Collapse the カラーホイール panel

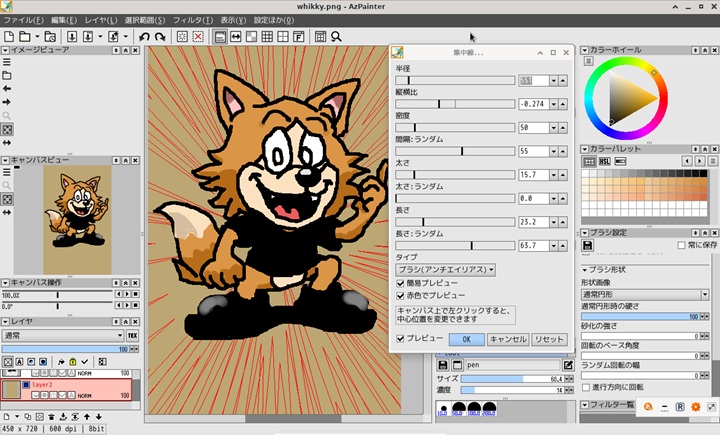585,50
